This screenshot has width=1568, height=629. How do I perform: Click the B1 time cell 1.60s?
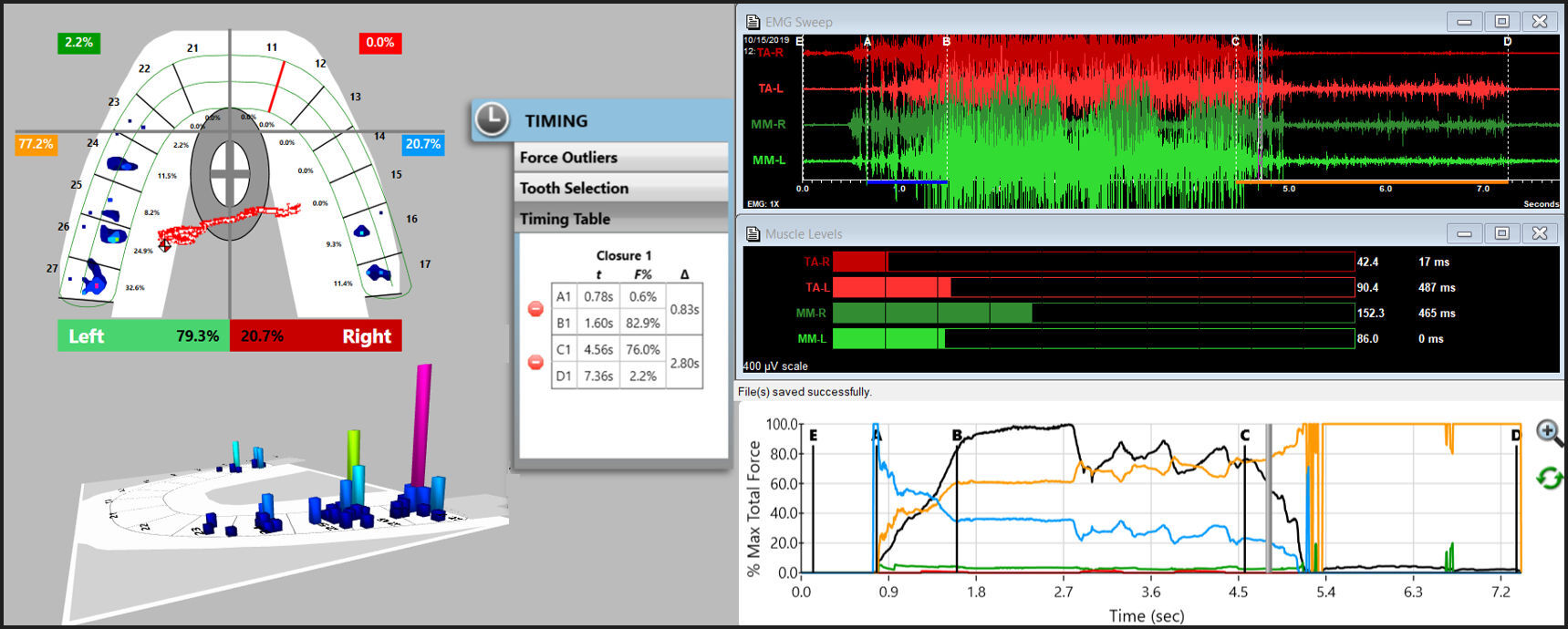click(598, 323)
